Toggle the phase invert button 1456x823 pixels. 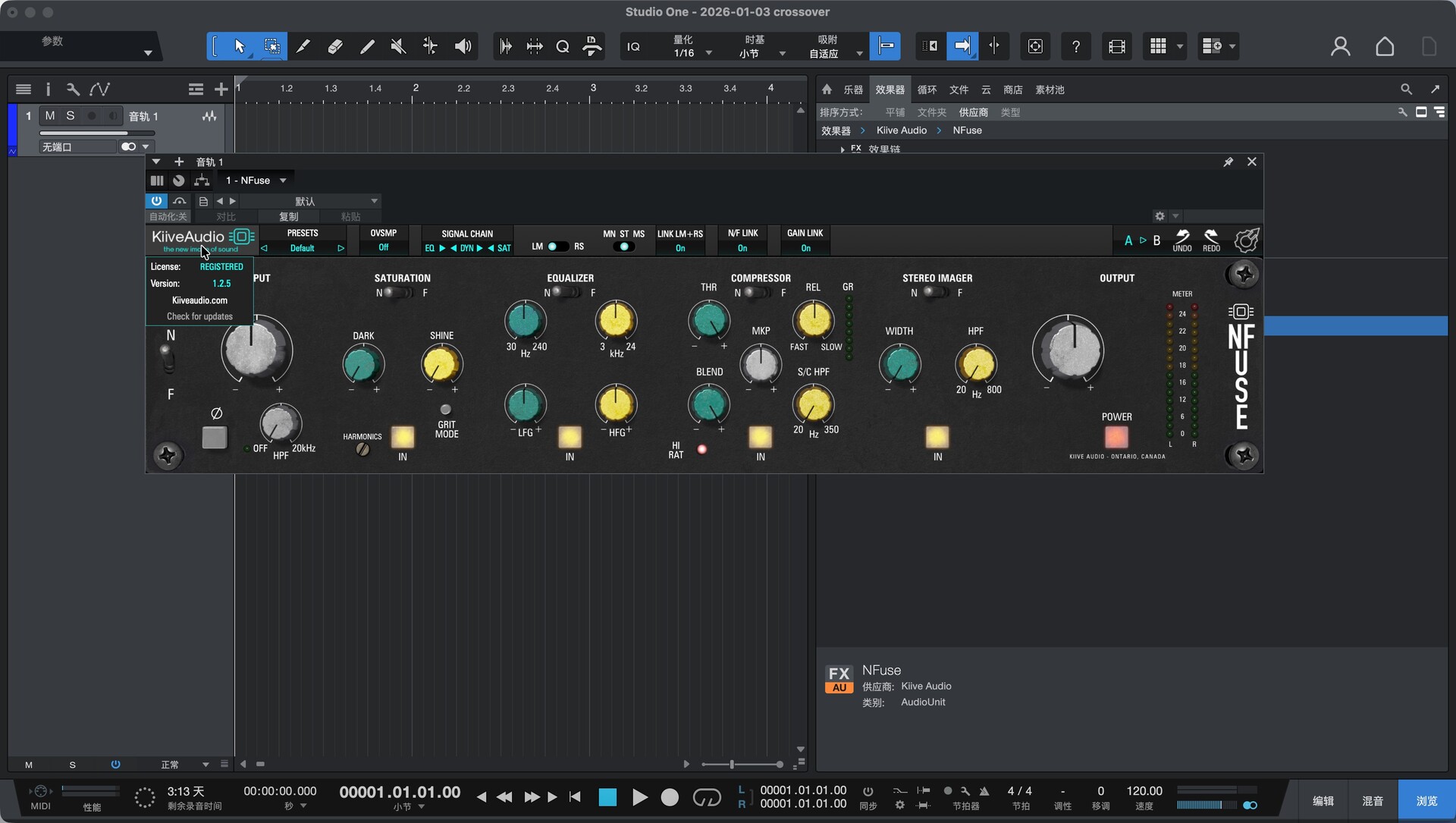tap(215, 438)
